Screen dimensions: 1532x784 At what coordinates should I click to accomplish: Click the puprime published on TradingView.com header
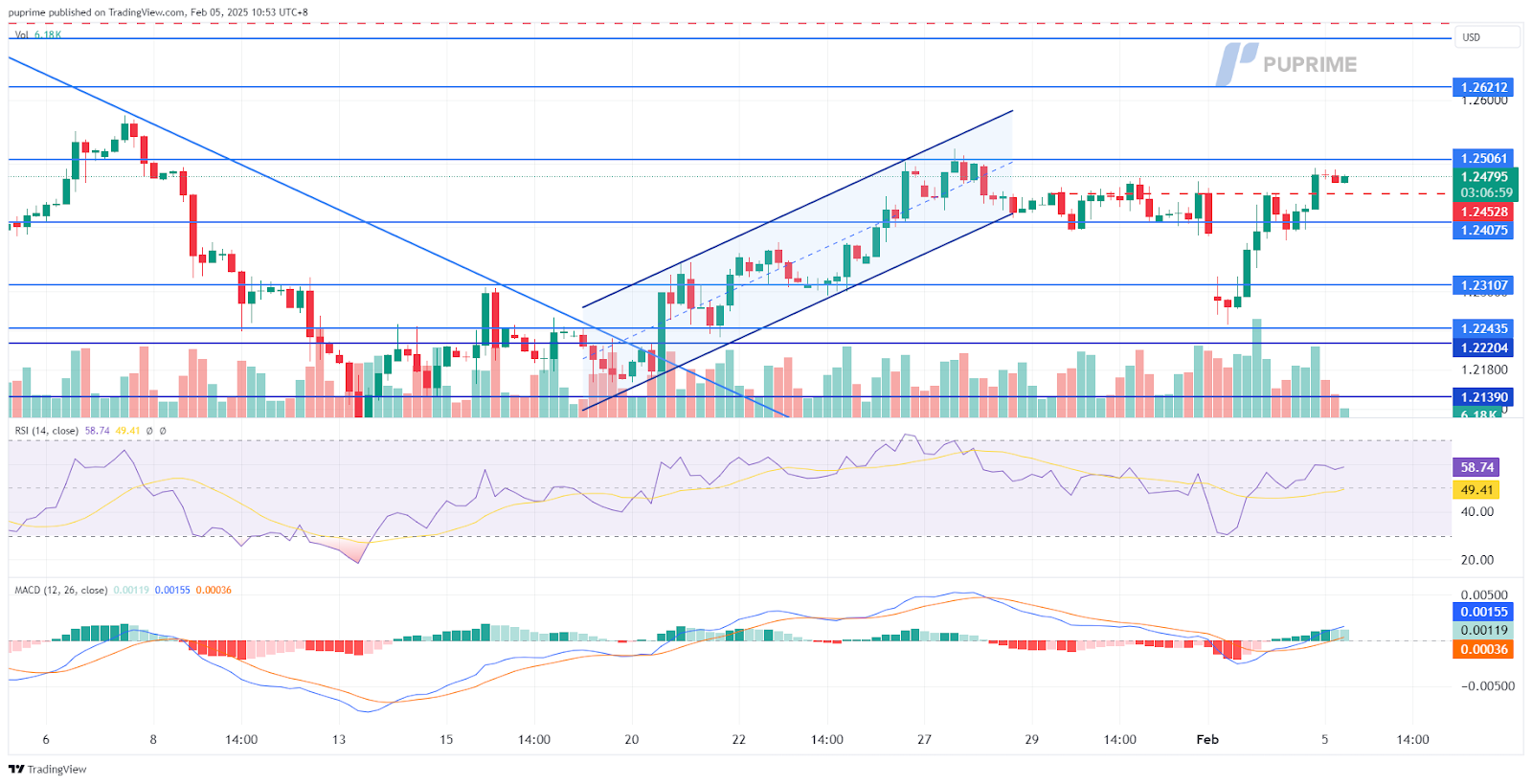[158, 12]
